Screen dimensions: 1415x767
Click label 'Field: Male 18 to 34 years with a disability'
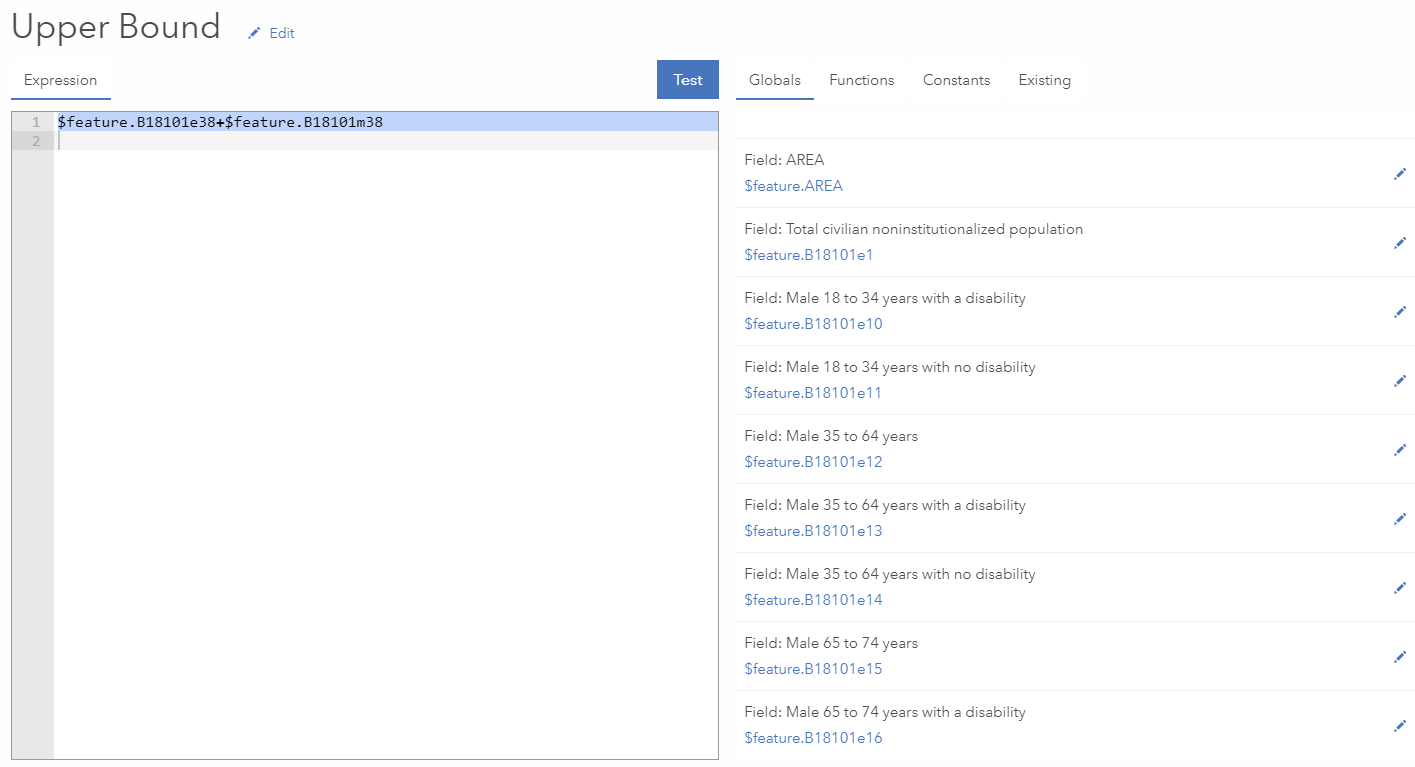tap(885, 298)
